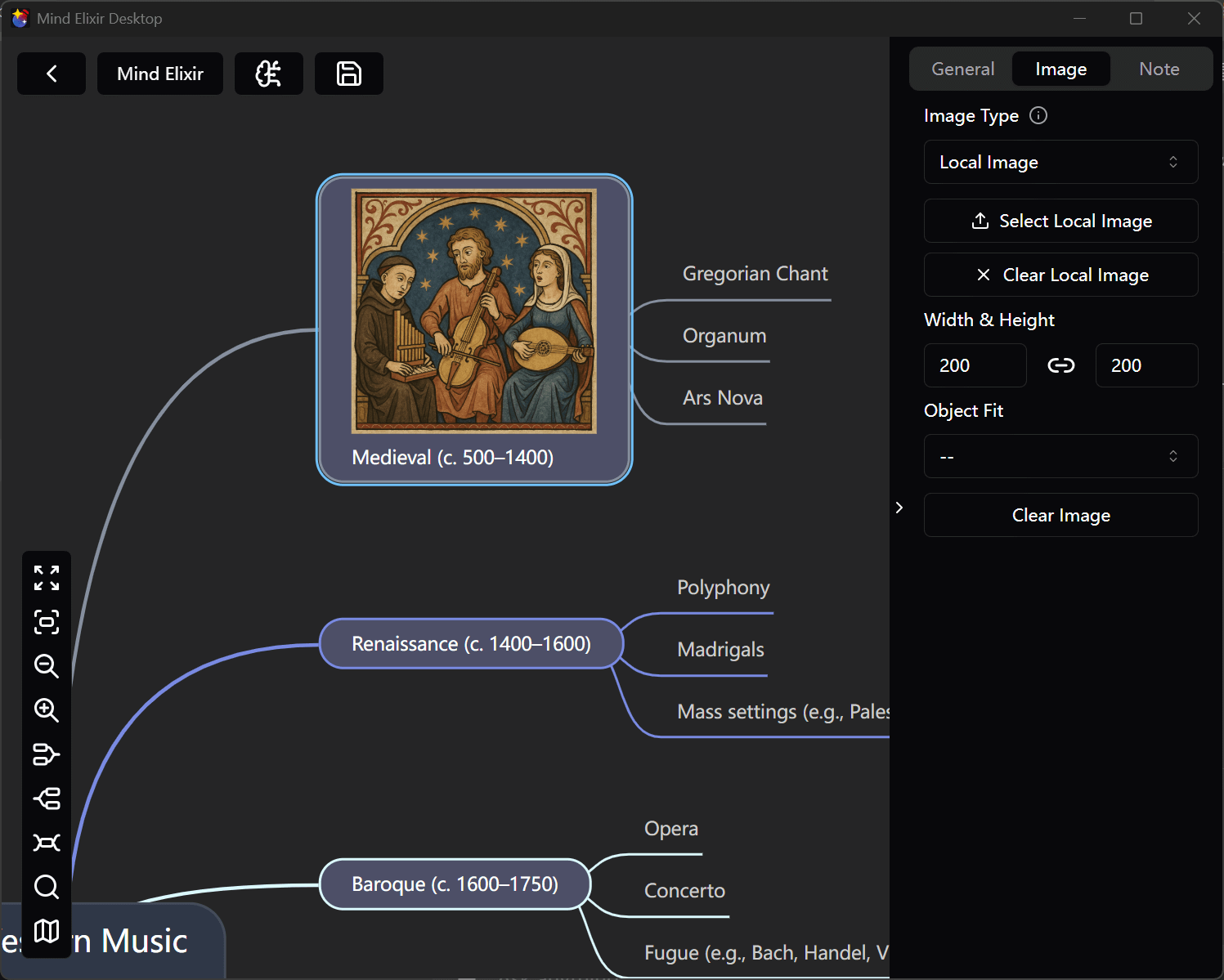Viewport: 1224px width, 980px height.
Task: Open the Image Type dropdown
Action: (1060, 162)
